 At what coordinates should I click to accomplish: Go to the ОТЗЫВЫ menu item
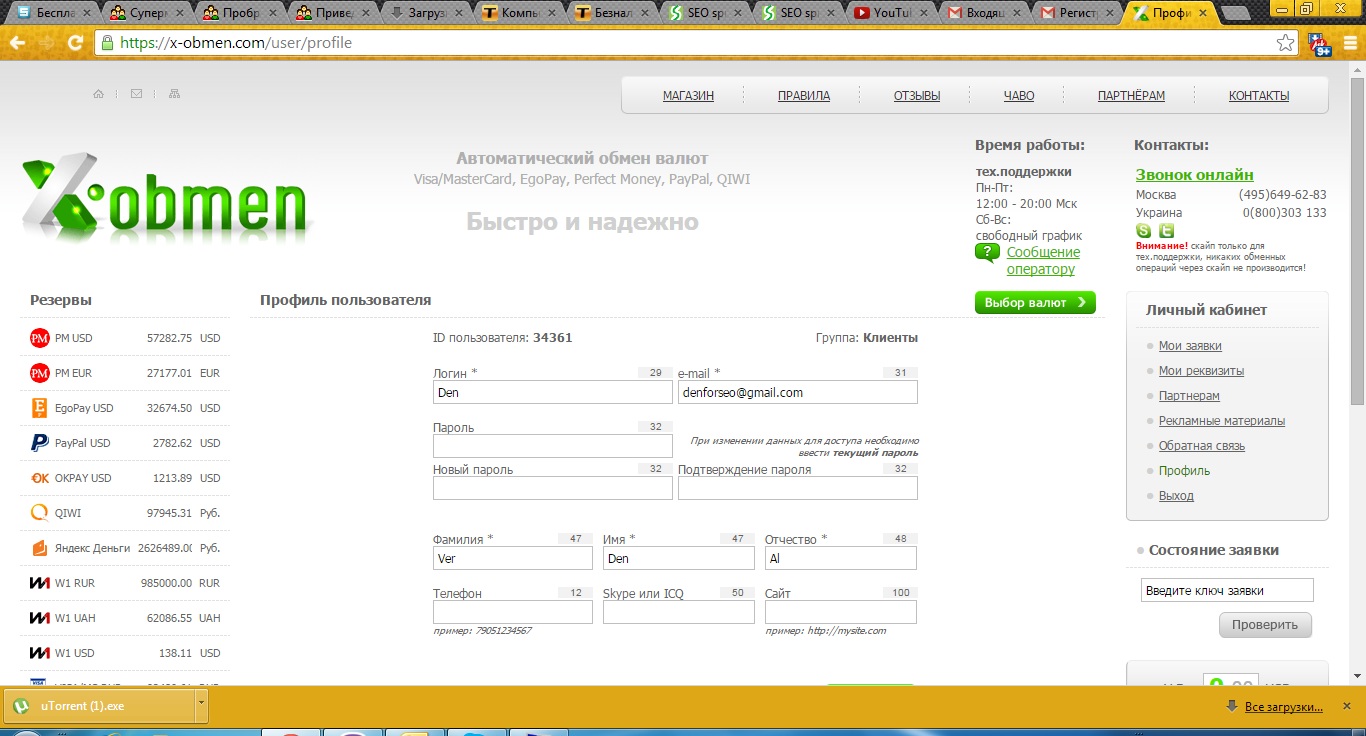[x=917, y=96]
